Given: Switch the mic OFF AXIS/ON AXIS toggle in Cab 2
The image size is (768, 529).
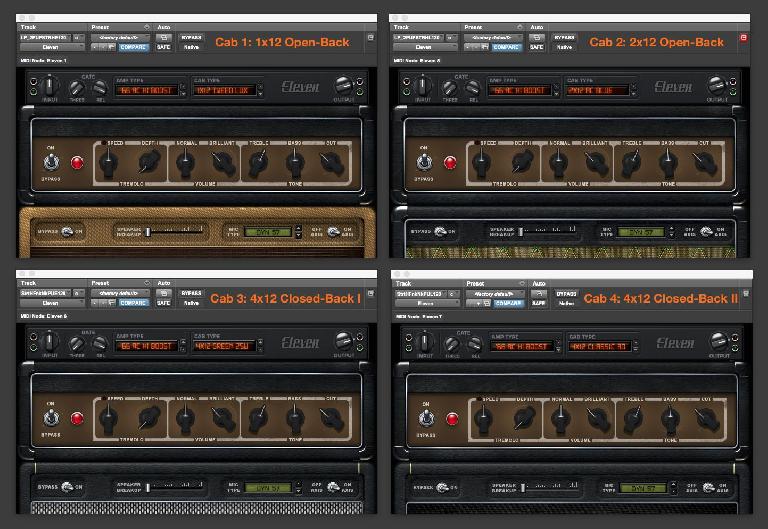Looking at the screenshot, I should pos(707,231).
